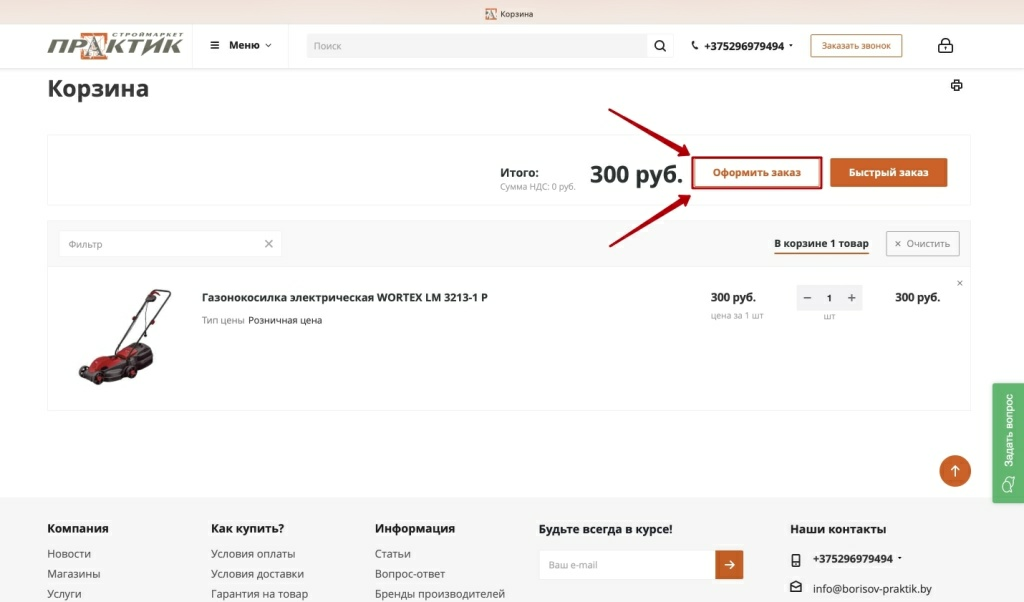The width and height of the screenshot is (1024, 602).
Task: Click the Оформить заказ button
Action: click(x=757, y=172)
